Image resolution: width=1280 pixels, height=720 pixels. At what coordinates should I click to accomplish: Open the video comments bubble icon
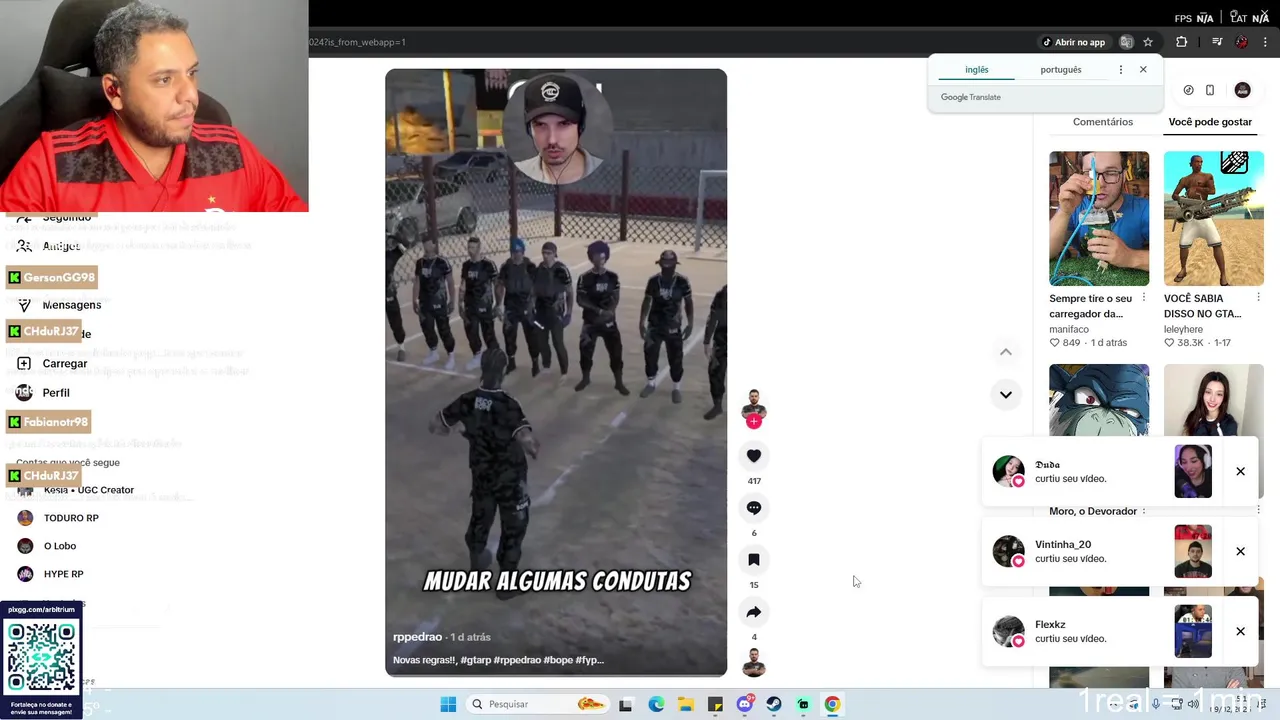click(x=754, y=508)
